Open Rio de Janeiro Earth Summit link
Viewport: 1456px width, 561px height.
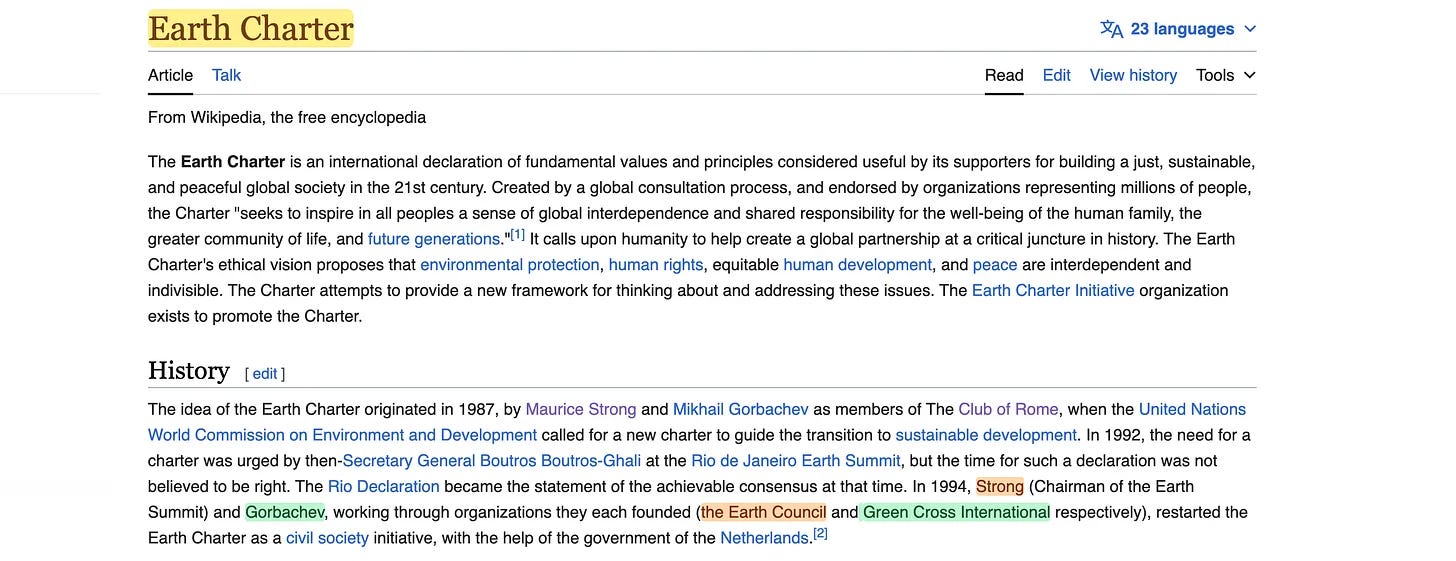click(796, 461)
